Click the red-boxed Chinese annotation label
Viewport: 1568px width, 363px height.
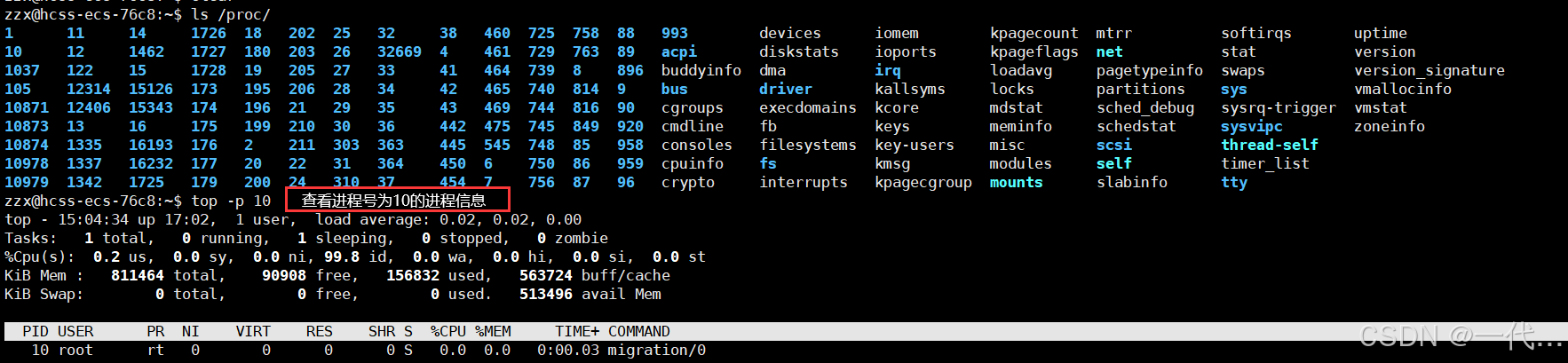[x=398, y=200]
